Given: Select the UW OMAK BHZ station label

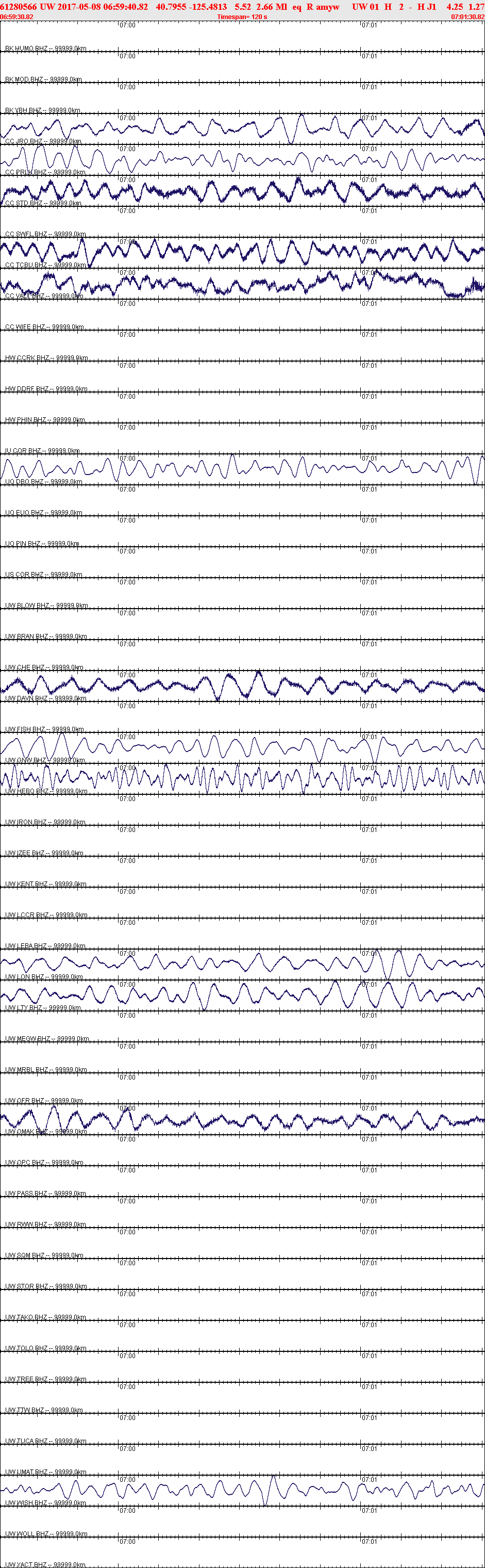Looking at the screenshot, I should point(46,1132).
